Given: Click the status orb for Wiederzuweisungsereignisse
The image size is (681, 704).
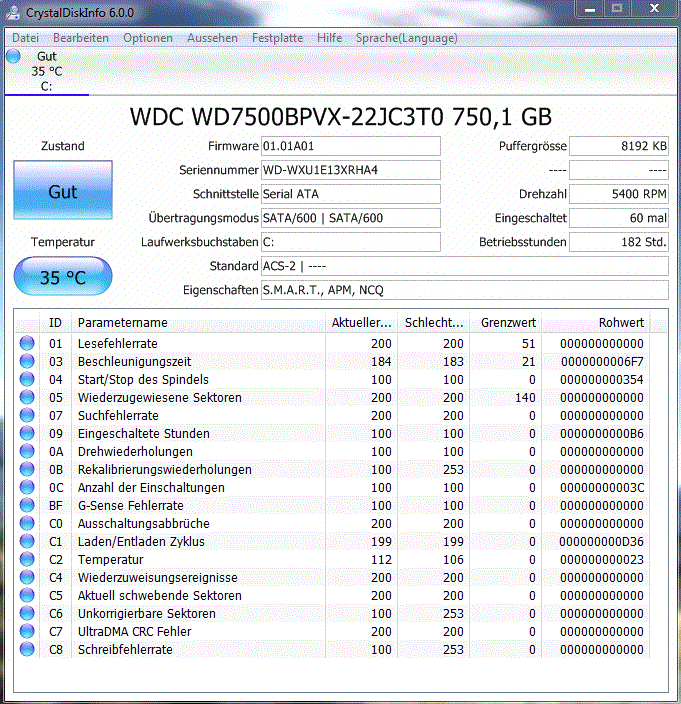Looking at the screenshot, I should [x=27, y=577].
